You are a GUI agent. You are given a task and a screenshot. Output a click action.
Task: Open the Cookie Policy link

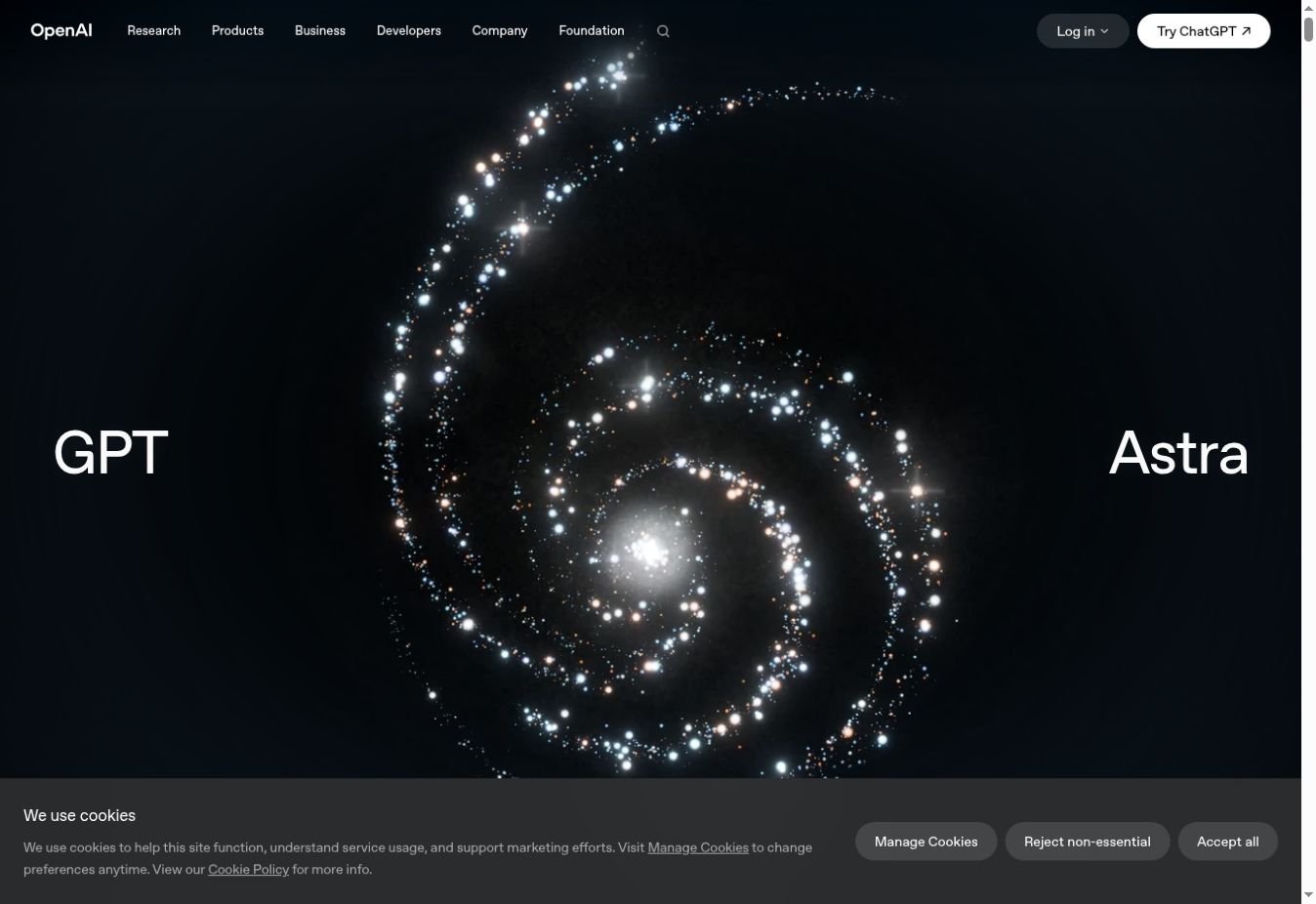coord(248,869)
